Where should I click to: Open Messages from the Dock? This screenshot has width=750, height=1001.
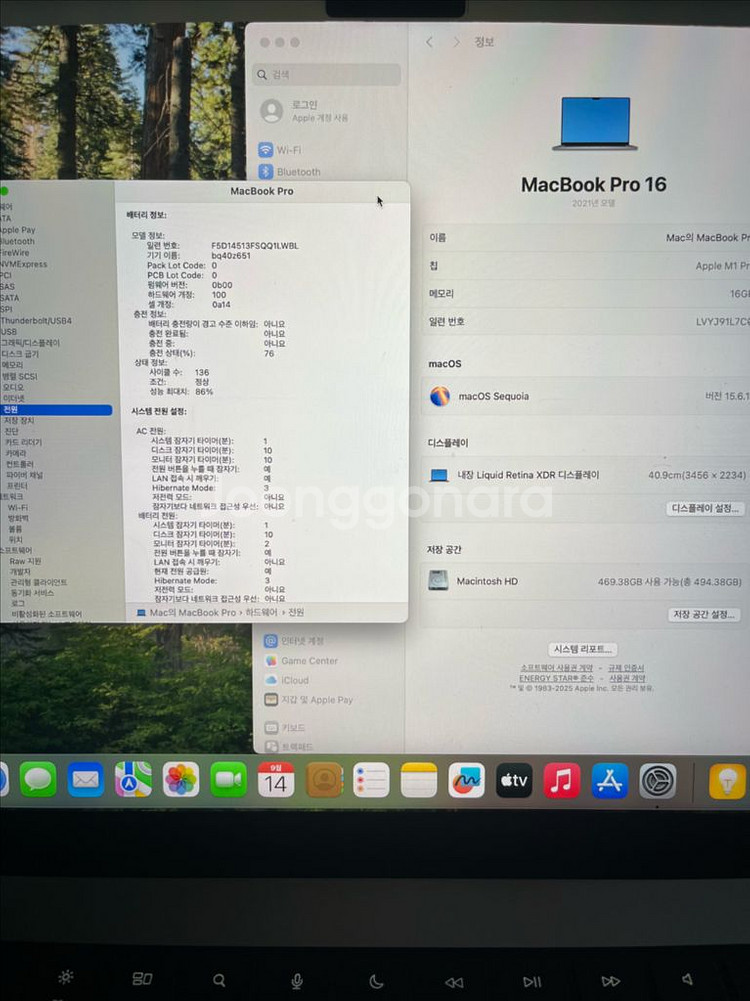coord(38,779)
